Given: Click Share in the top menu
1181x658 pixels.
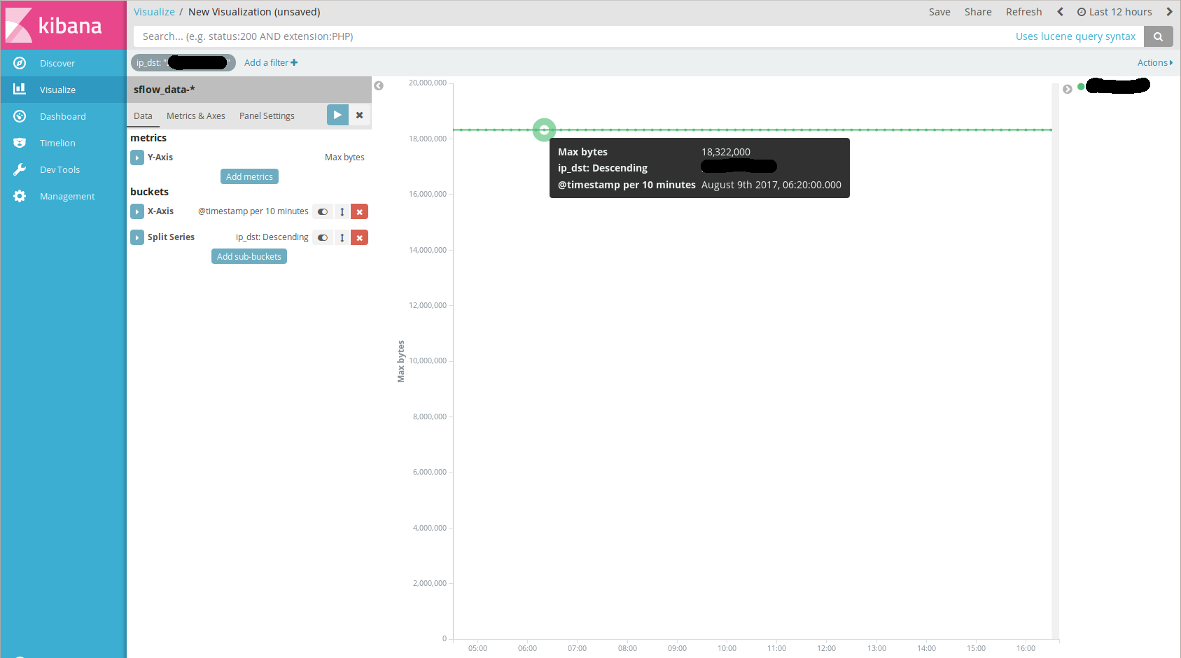Looking at the screenshot, I should (978, 12).
